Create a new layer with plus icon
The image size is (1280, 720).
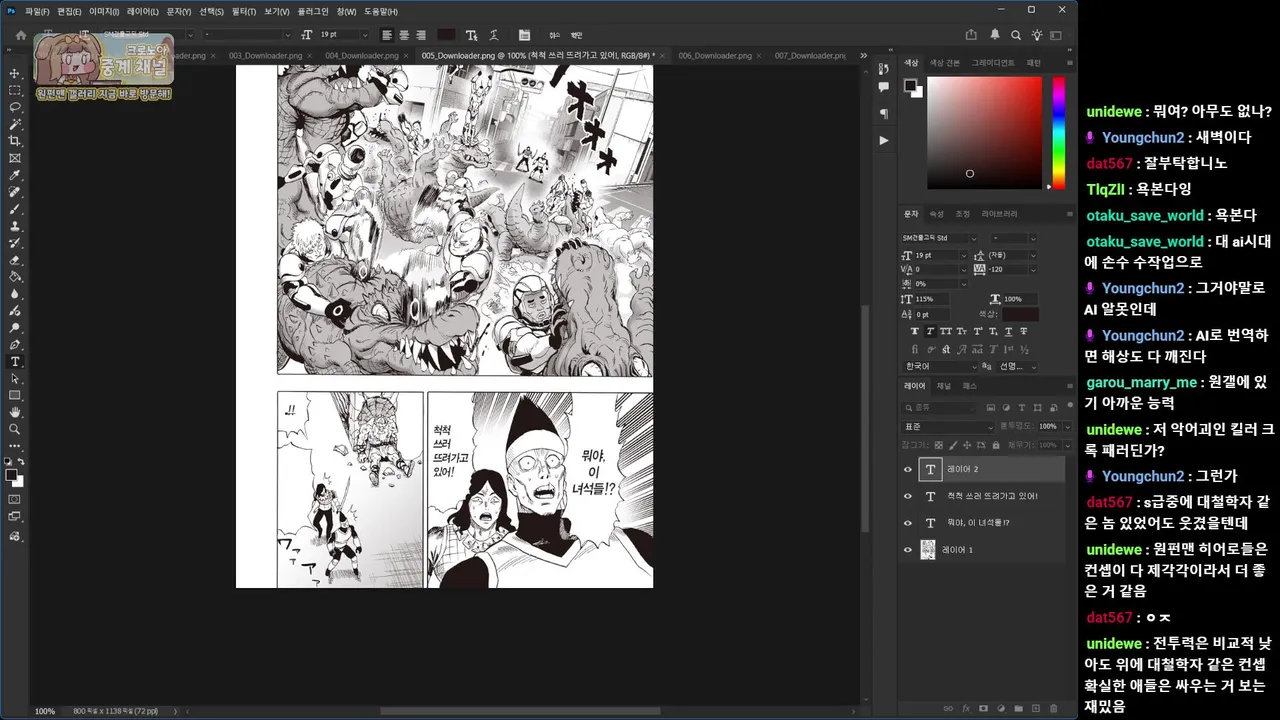1036,708
